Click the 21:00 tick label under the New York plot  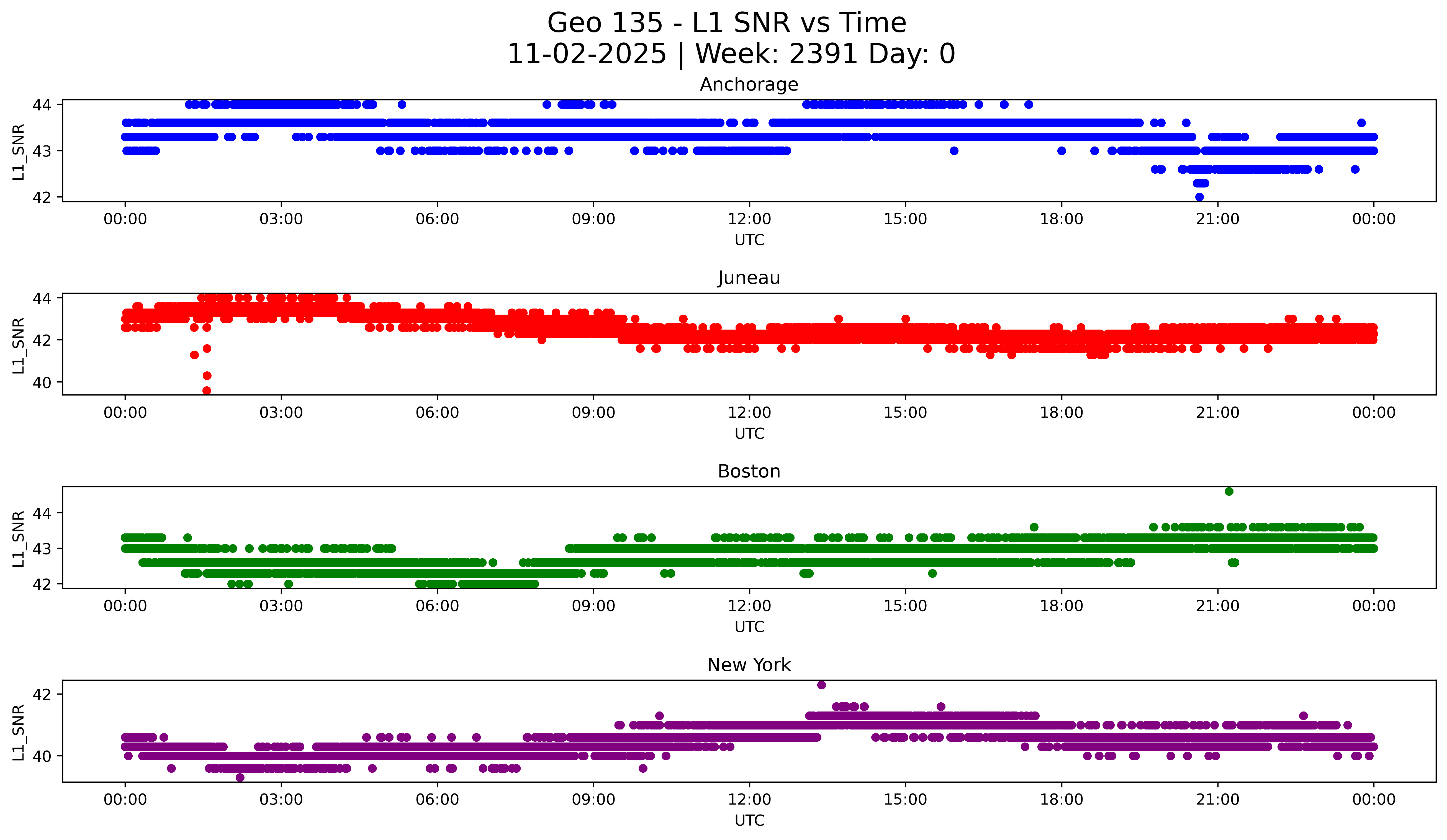(x=1217, y=800)
